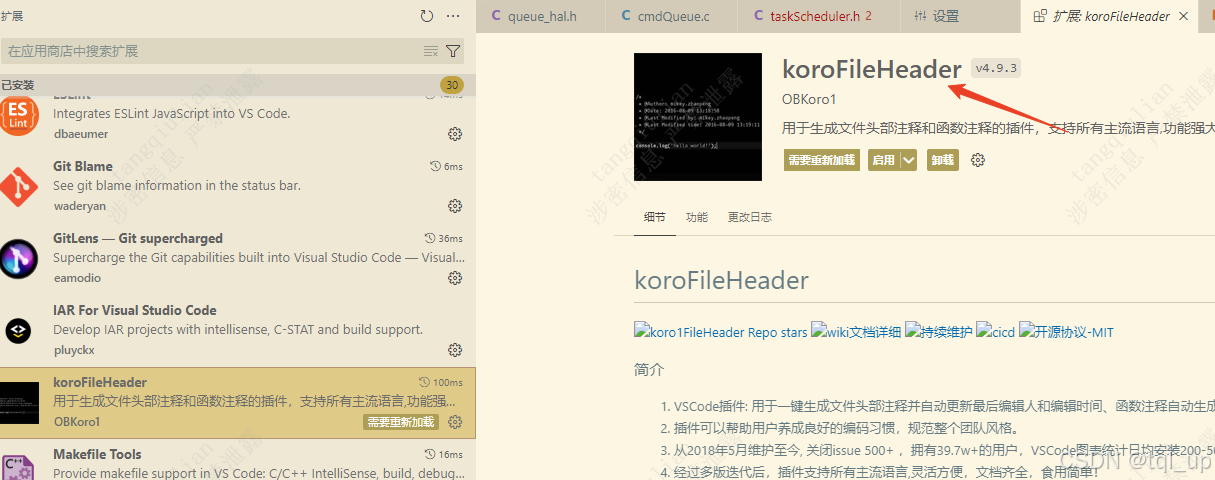The width and height of the screenshot is (1215, 480).
Task: Collapse the 已安装 section header
Action: [238, 85]
